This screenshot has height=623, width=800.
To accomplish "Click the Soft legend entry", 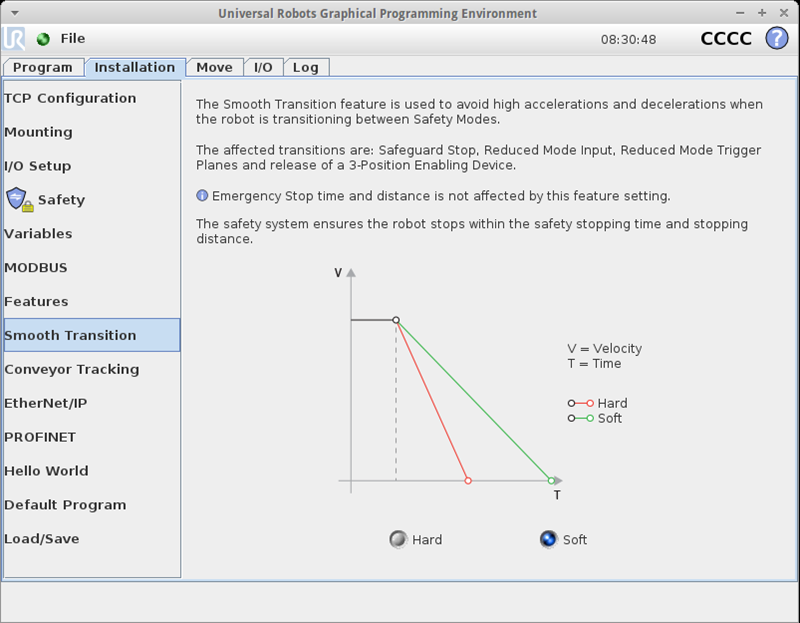I will point(595,418).
